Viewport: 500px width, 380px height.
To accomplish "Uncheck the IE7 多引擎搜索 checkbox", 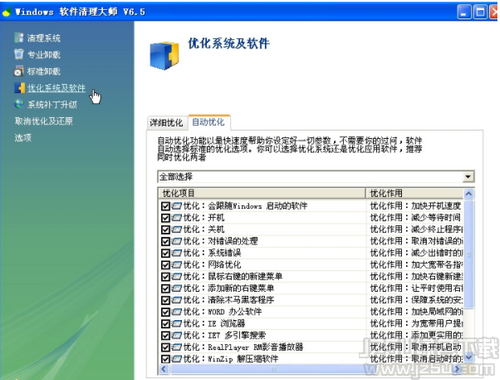I will coord(165,335).
